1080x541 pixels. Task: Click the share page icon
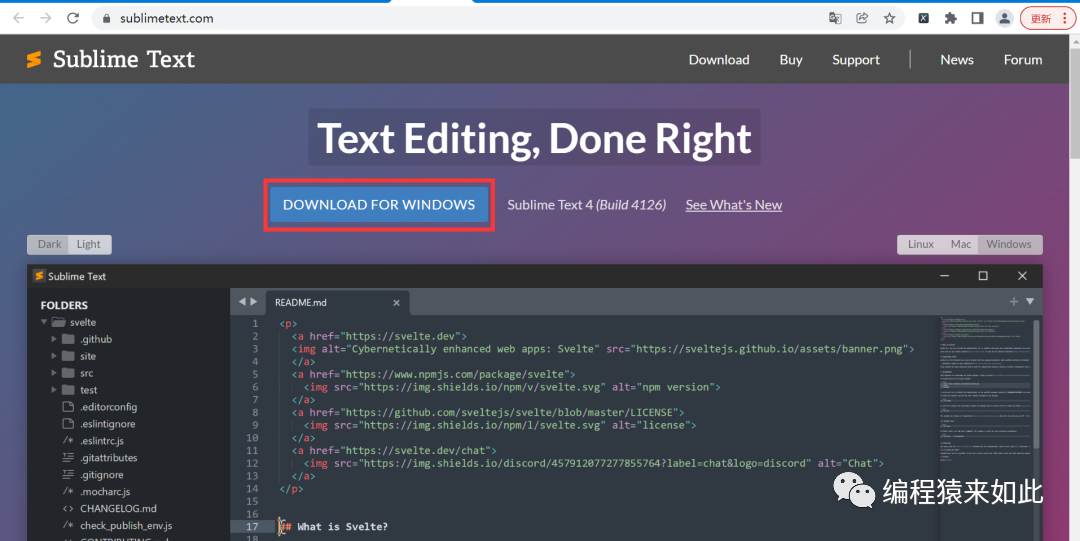pos(862,19)
